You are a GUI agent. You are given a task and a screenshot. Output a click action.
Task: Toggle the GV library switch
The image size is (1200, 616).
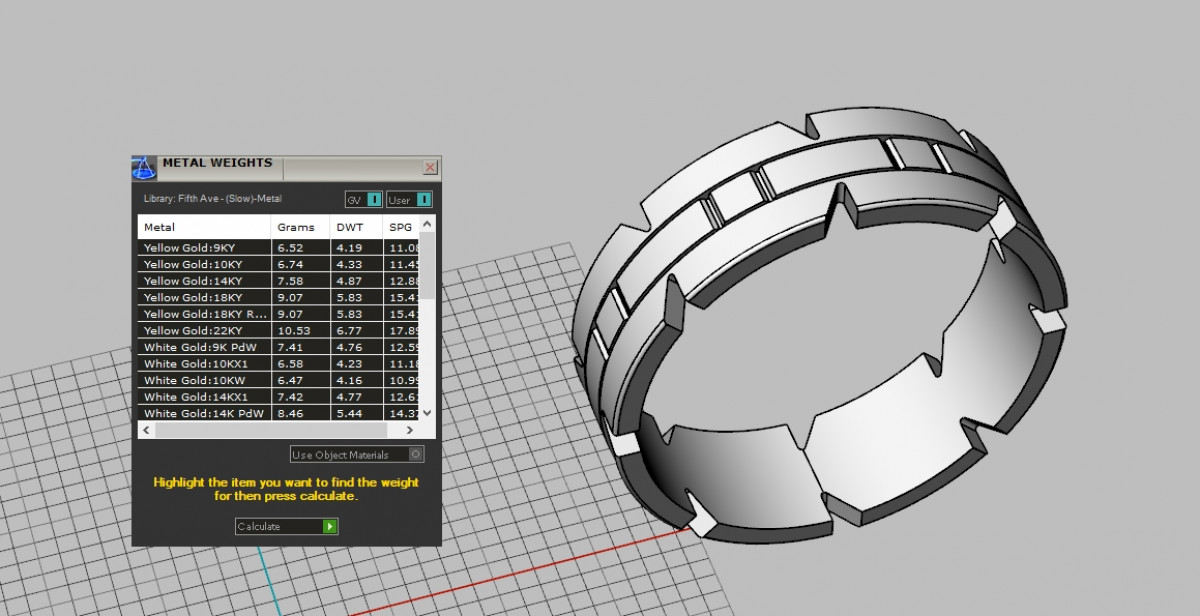click(373, 199)
